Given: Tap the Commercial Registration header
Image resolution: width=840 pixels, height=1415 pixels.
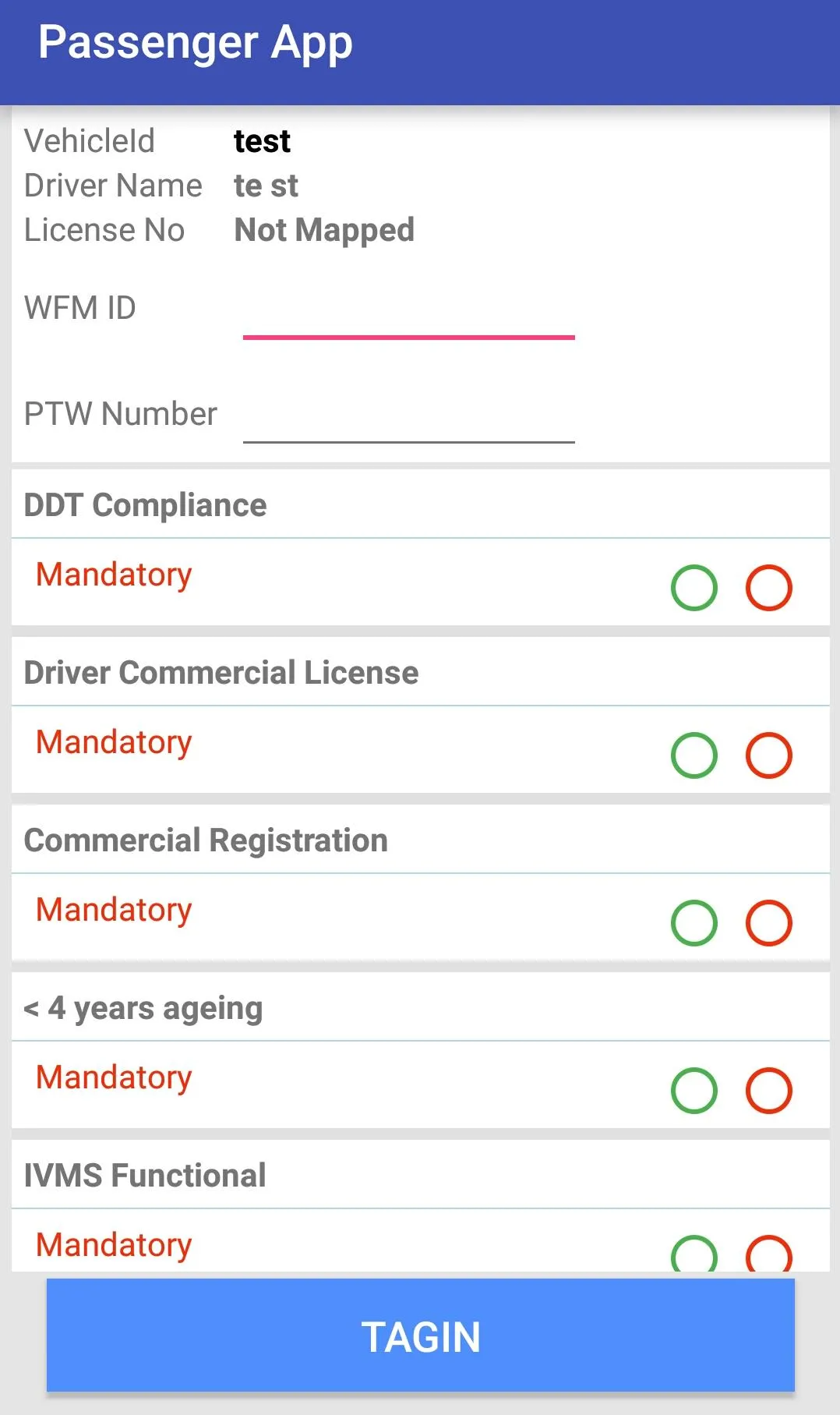Looking at the screenshot, I should pyautogui.click(x=206, y=840).
